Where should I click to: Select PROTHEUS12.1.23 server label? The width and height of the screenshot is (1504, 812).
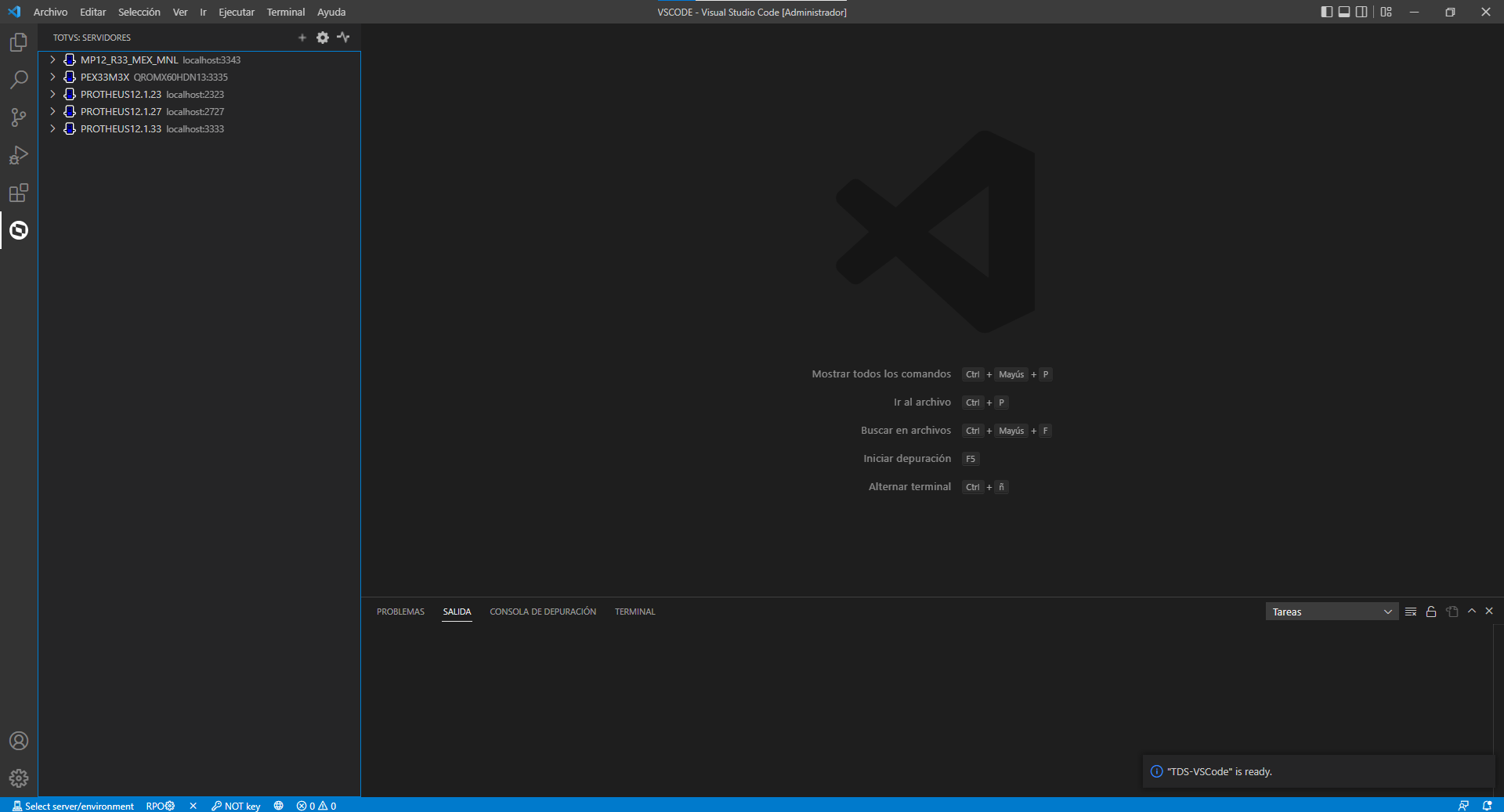[121, 94]
